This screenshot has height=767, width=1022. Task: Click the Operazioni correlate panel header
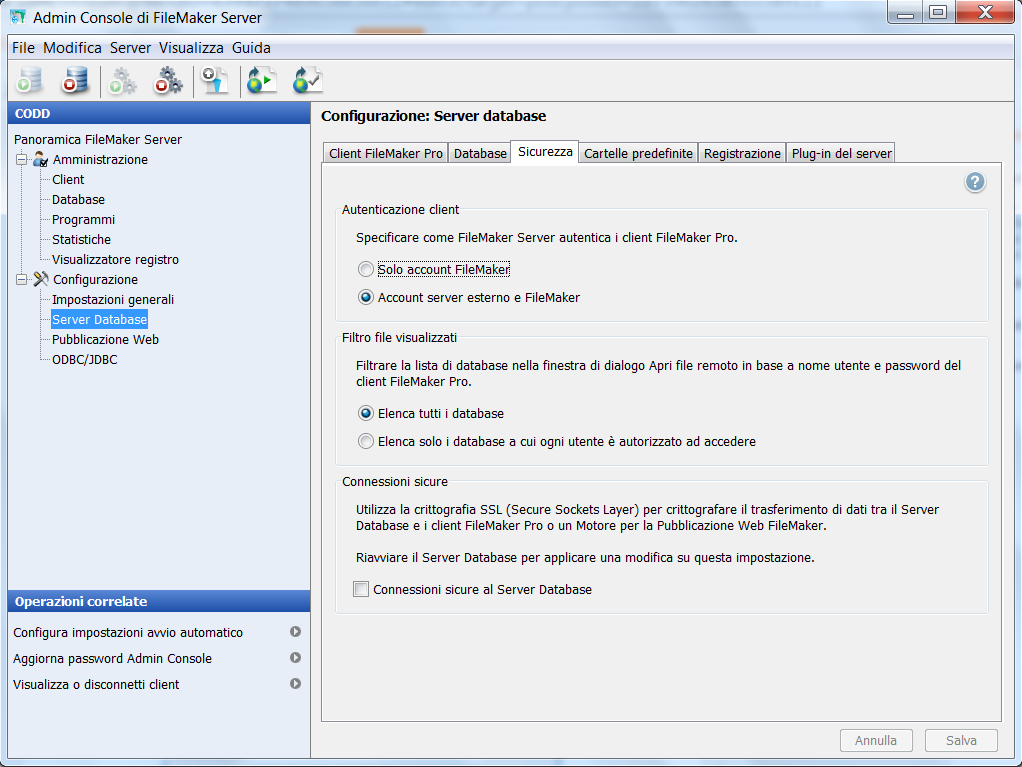(159, 601)
